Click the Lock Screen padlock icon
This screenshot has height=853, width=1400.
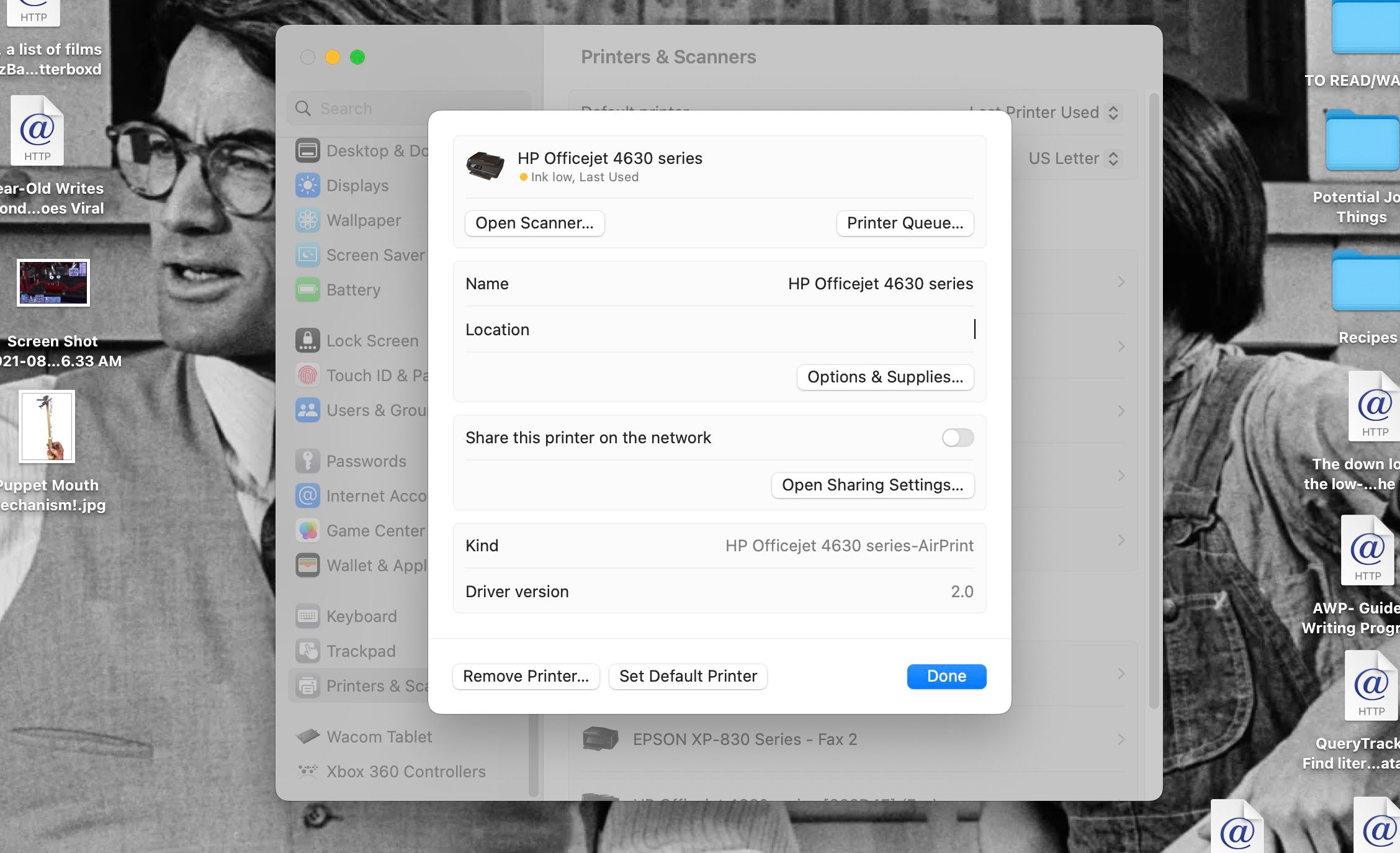[308, 341]
